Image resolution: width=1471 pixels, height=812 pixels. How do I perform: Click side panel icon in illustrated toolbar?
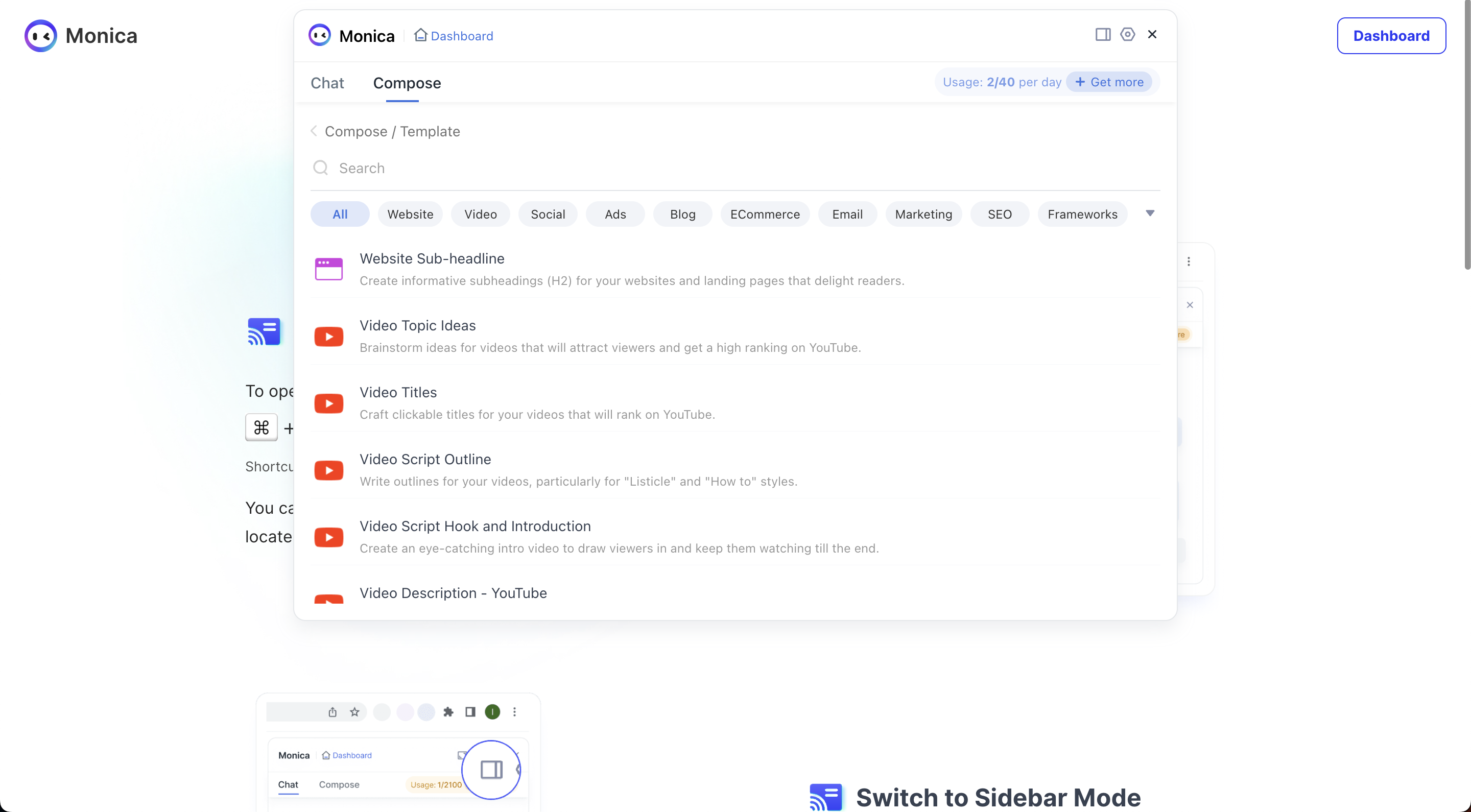(x=470, y=711)
